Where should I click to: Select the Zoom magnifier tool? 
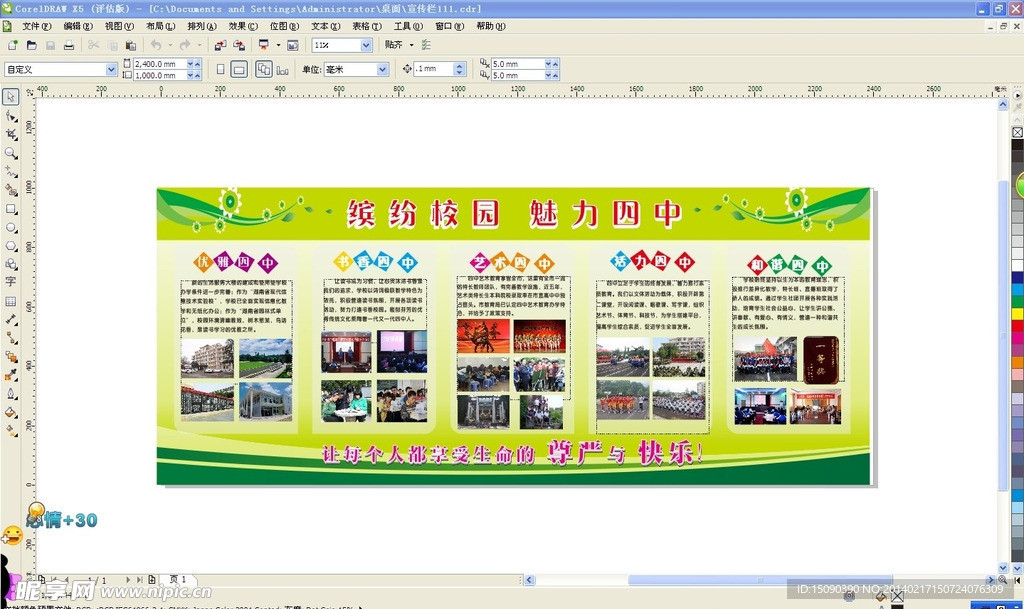click(x=10, y=153)
